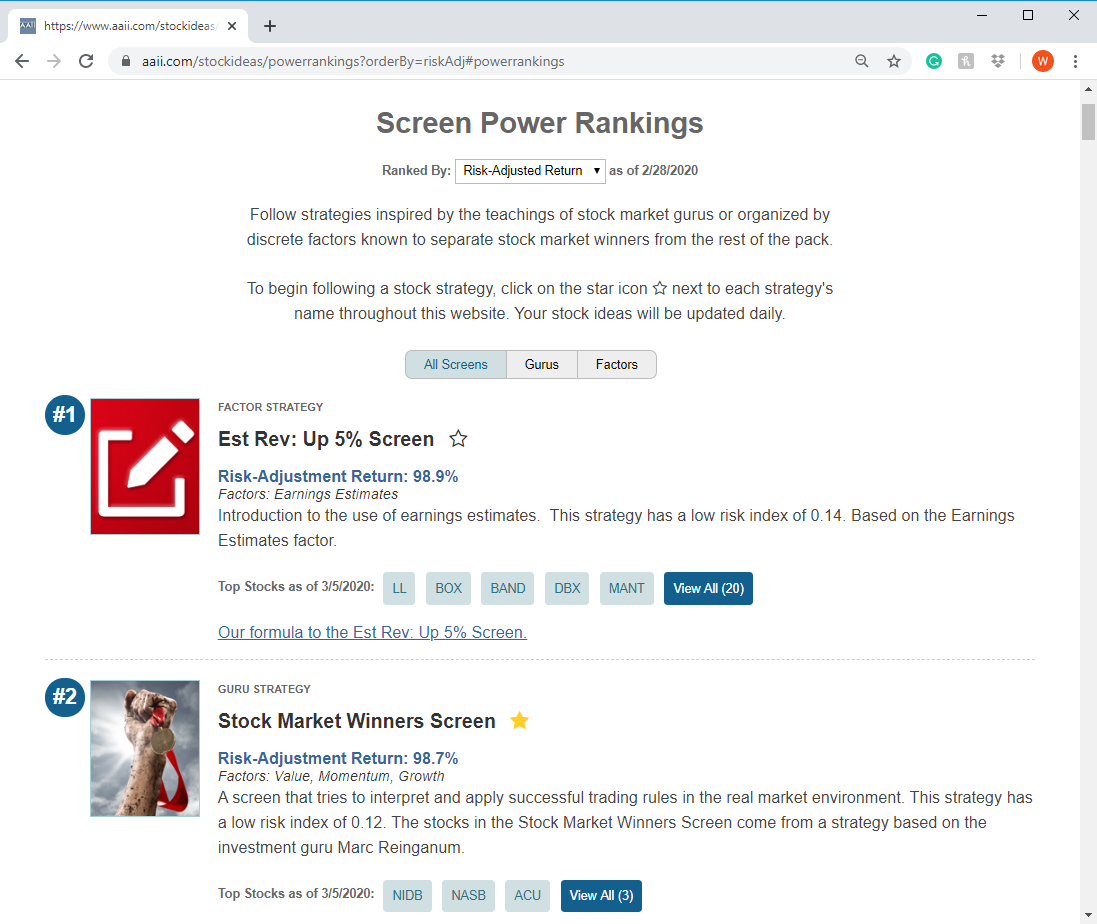Viewport: 1097px width, 924px height.
Task: Unfollow the Stock Market Winners Screen star
Action: tap(519, 720)
